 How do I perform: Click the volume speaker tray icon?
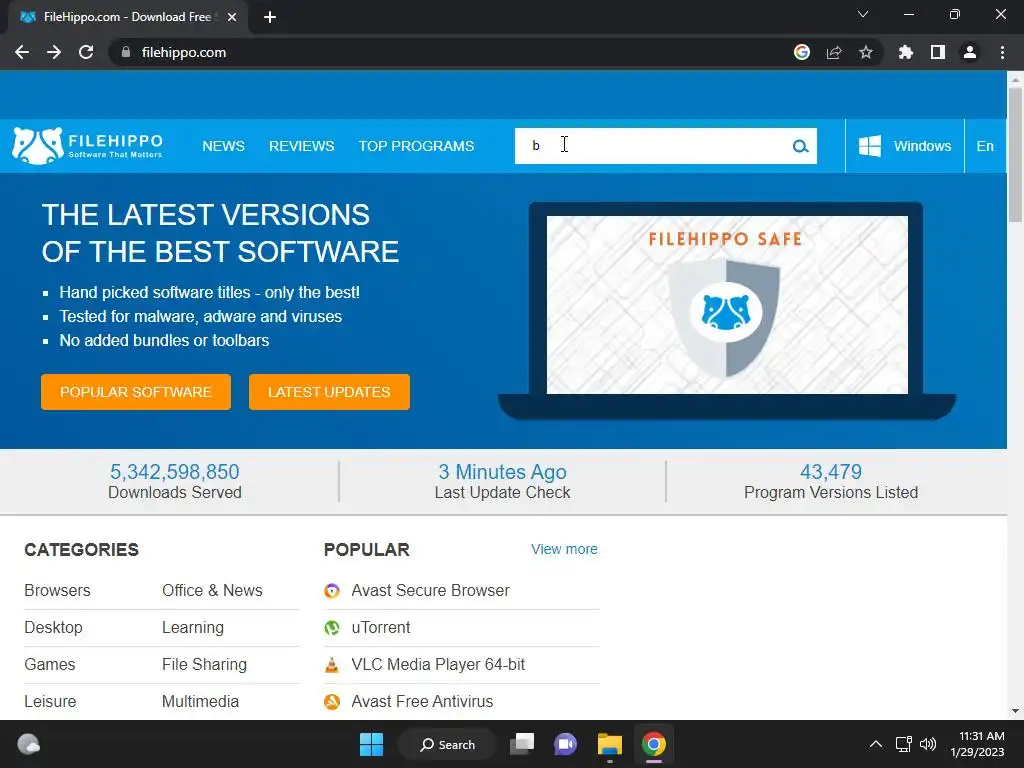pyautogui.click(x=928, y=744)
